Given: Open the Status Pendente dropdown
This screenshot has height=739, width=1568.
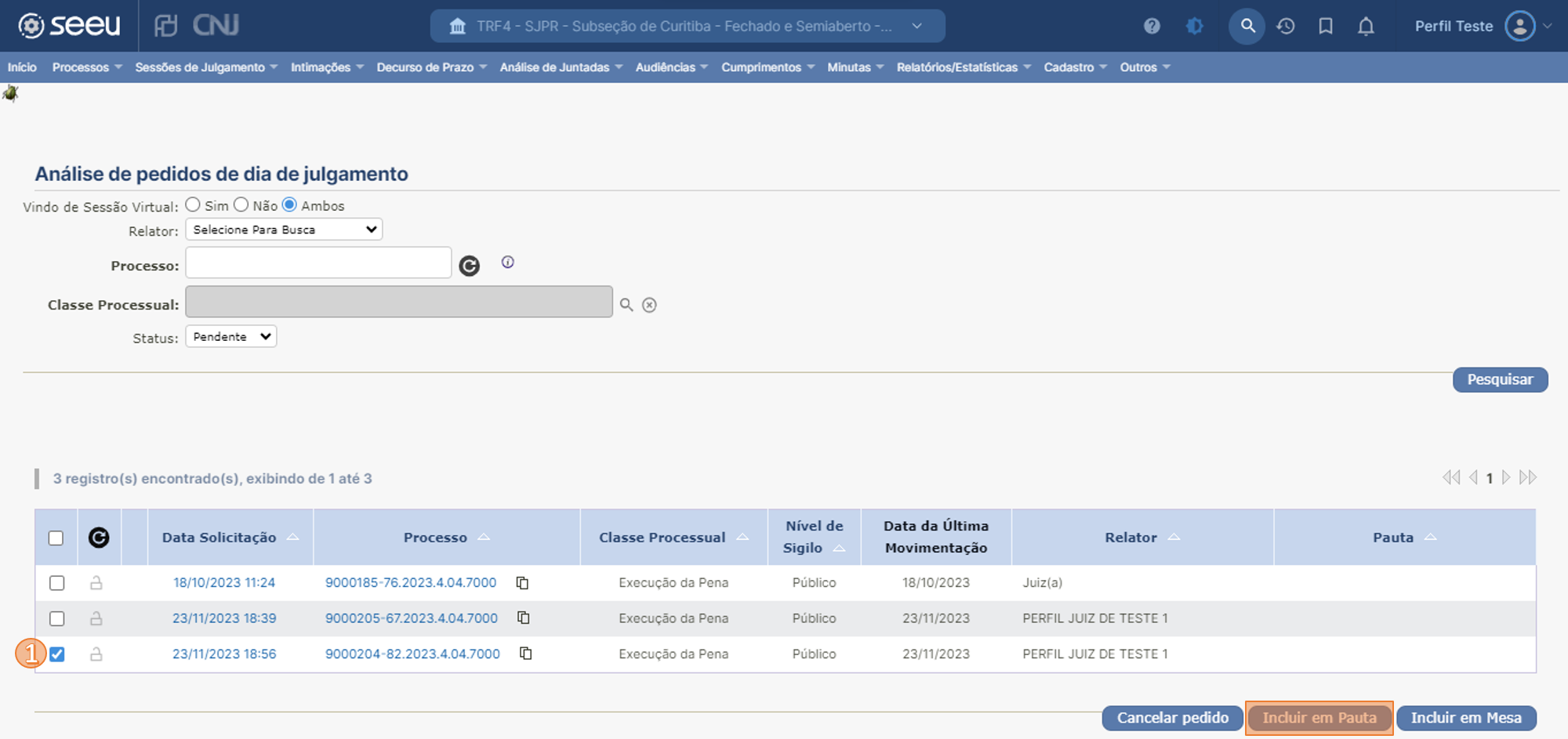Looking at the screenshot, I should coord(231,337).
